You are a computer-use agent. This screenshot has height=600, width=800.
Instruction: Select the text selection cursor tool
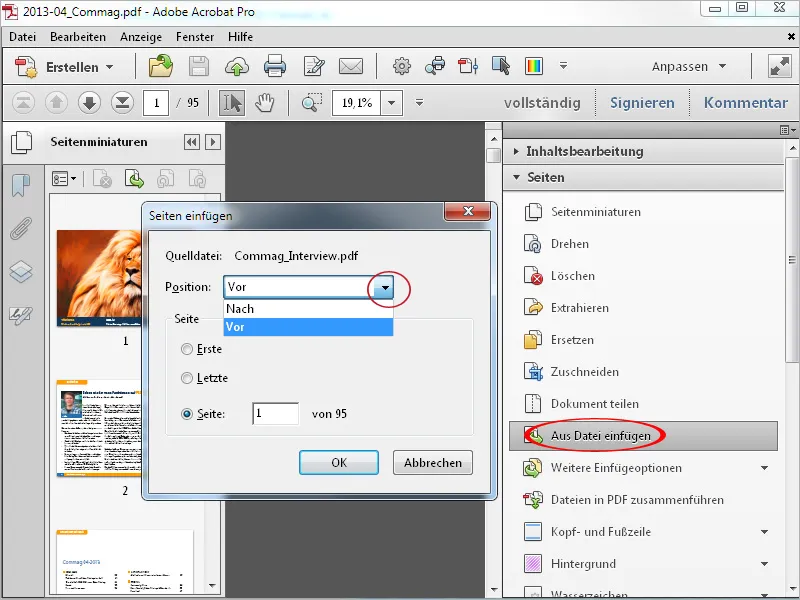coord(232,103)
